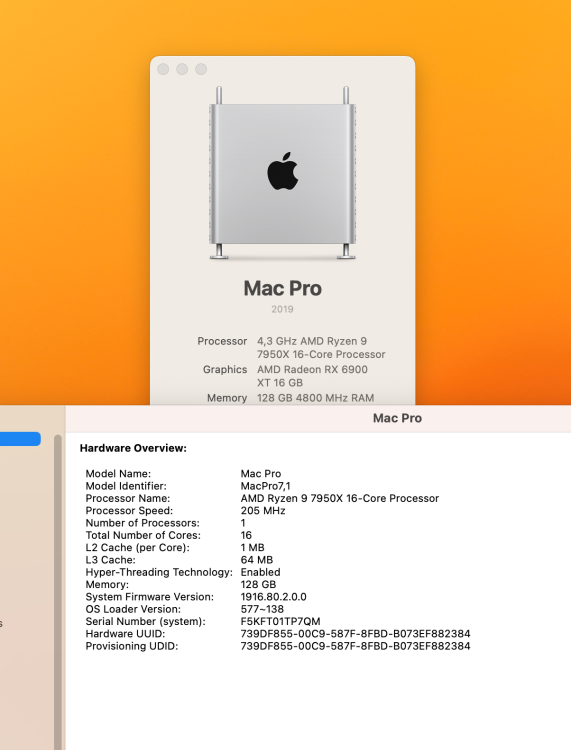Click the 2019 model year label
The width and height of the screenshot is (571, 750).
283,309
